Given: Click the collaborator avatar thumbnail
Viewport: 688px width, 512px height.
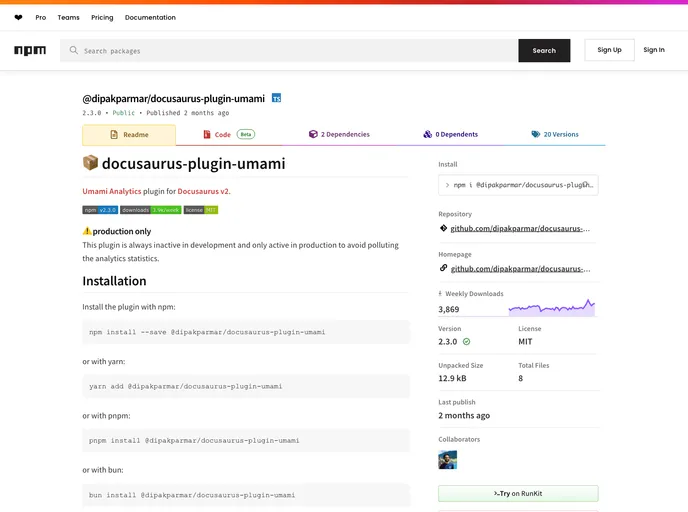Looking at the screenshot, I should tap(448, 460).
